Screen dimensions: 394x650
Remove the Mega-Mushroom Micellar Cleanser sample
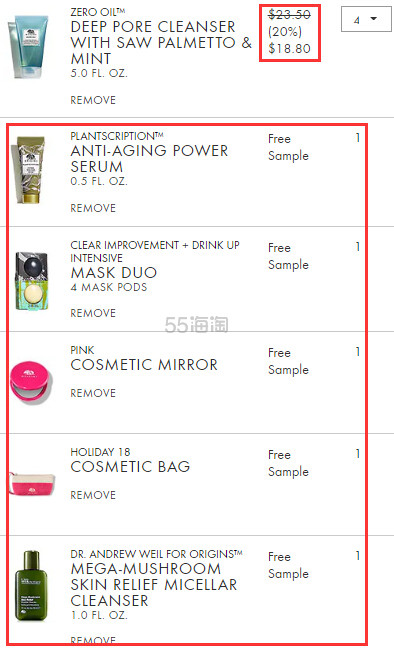pyautogui.click(x=93, y=640)
